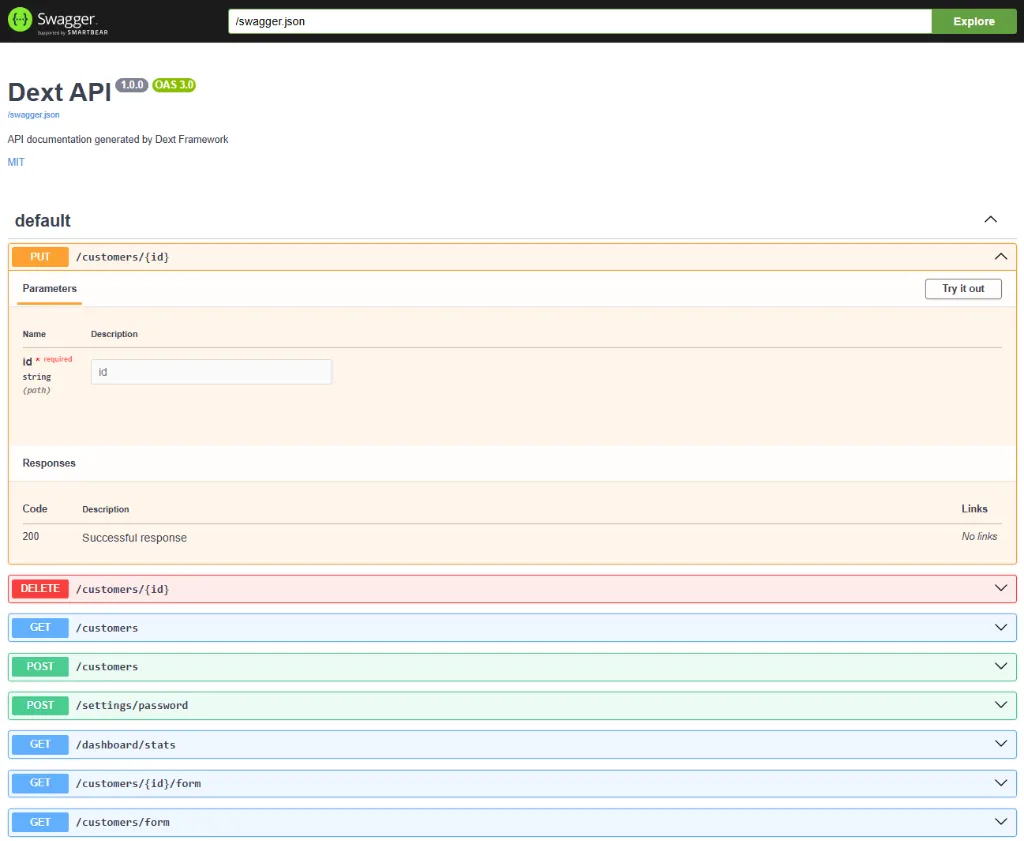This screenshot has height=841, width=1024.
Task: Click the GET badge on /customers/form
Action: click(x=39, y=821)
